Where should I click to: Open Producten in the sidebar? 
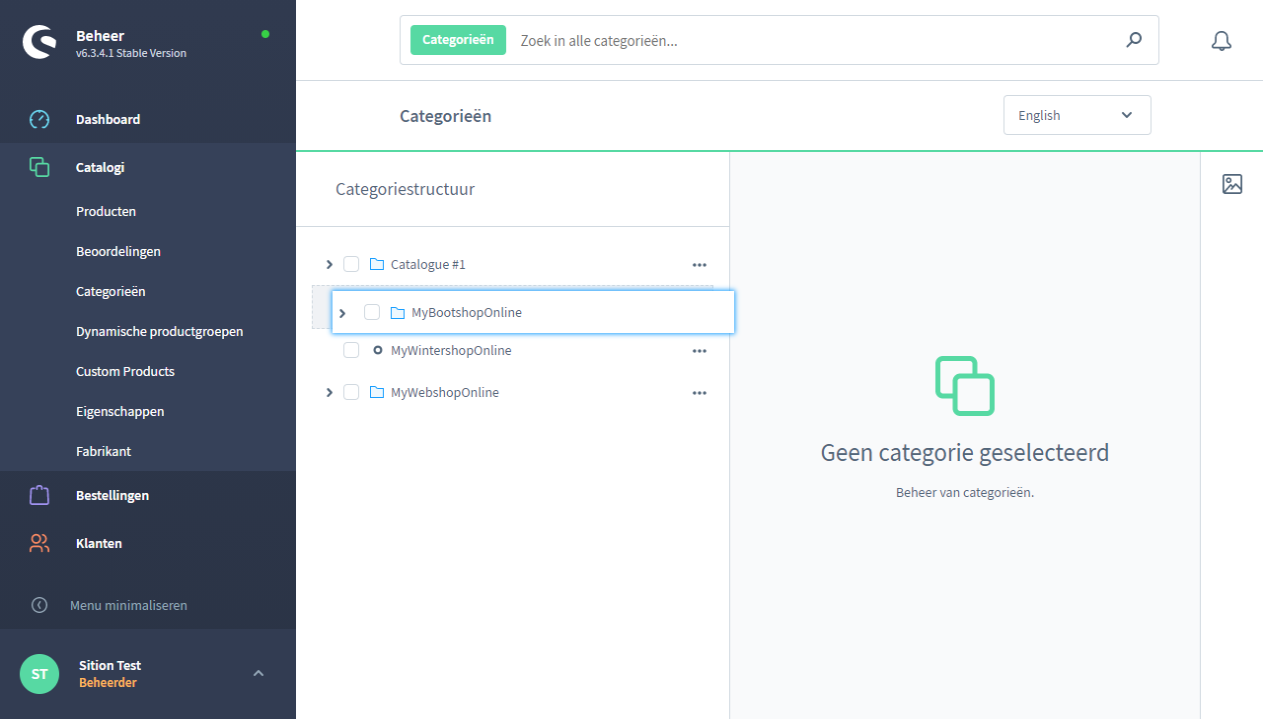click(106, 212)
